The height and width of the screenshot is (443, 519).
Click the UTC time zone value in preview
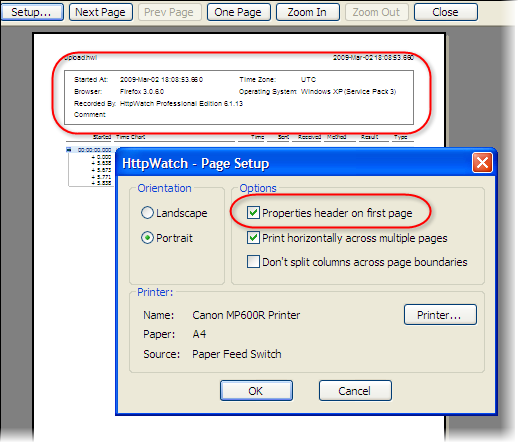pos(308,80)
